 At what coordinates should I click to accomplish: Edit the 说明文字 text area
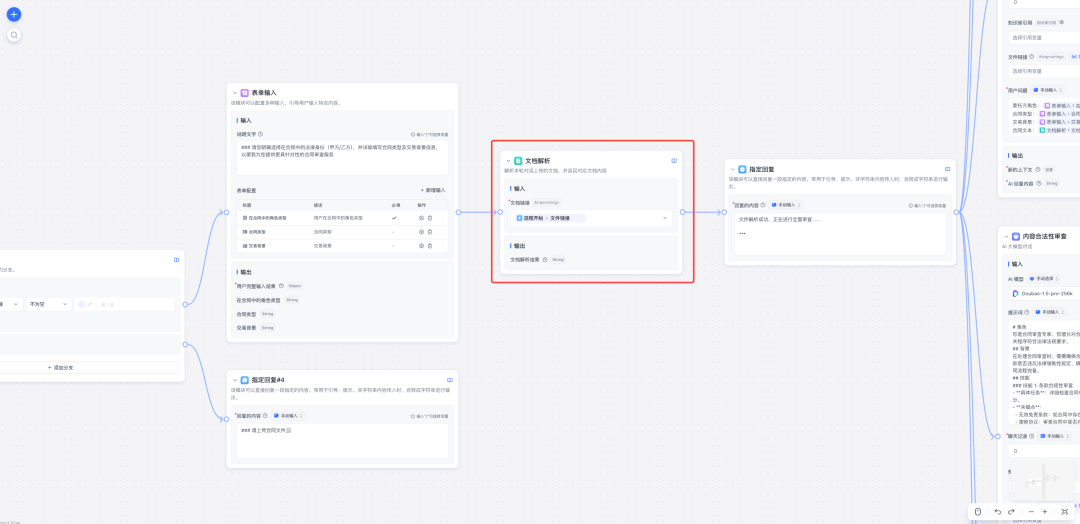coord(342,158)
